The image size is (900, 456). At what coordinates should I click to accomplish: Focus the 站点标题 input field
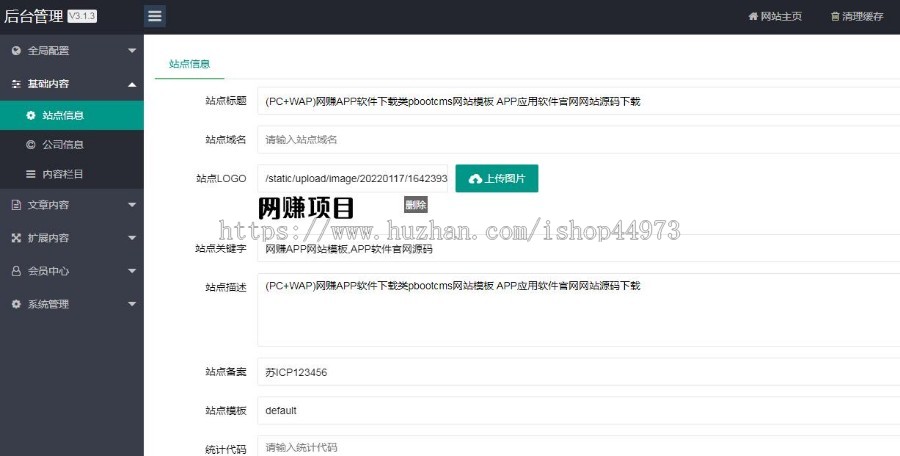click(579, 102)
